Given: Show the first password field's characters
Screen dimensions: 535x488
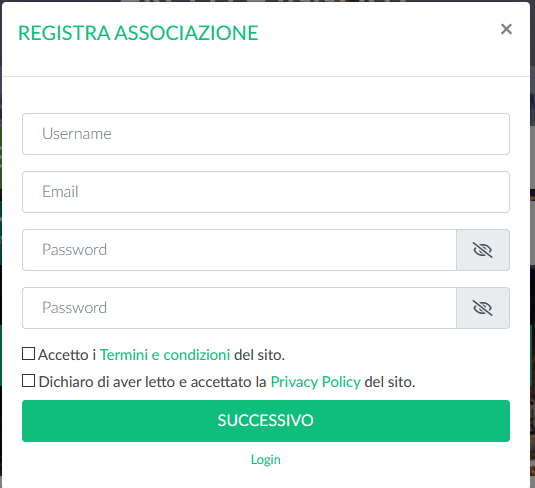Looking at the screenshot, I should (483, 250).
